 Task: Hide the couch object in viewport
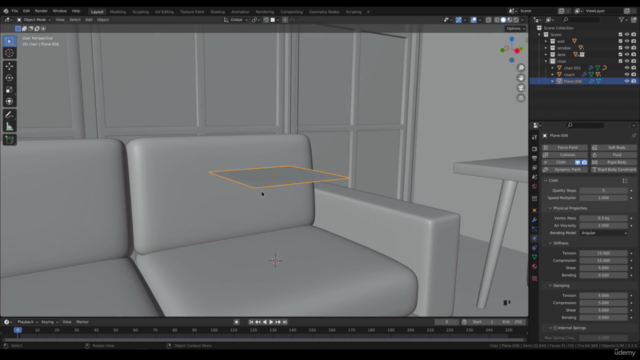tap(627, 74)
